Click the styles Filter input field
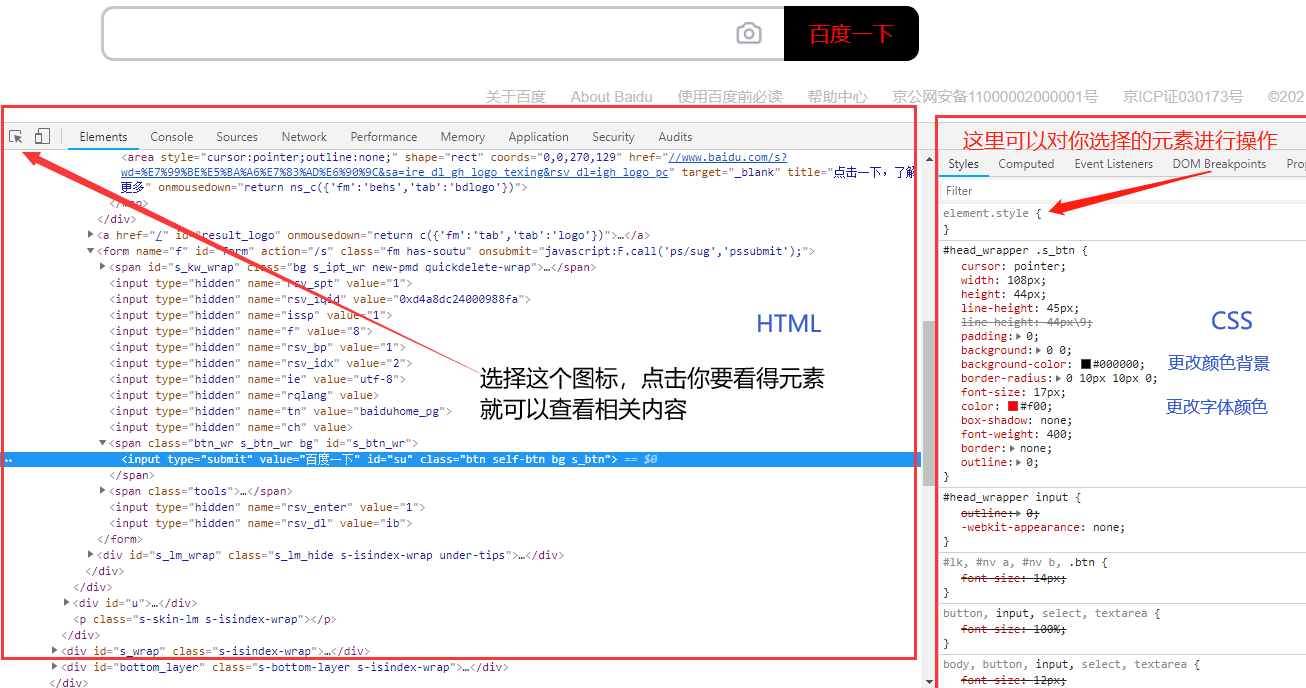Image resolution: width=1306 pixels, height=688 pixels. (1122, 190)
